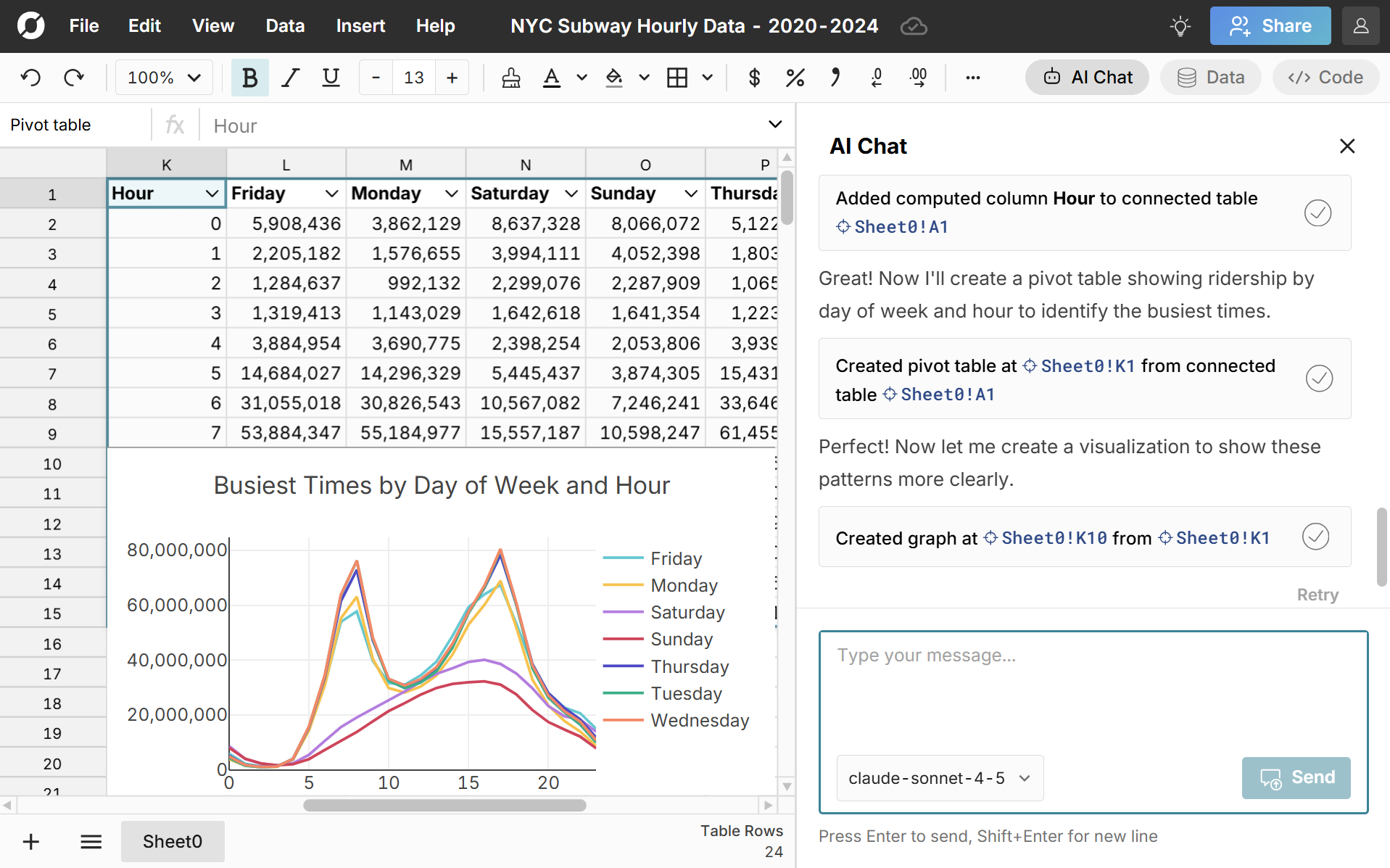
Task: Open the Data panel
Action: [x=1209, y=77]
